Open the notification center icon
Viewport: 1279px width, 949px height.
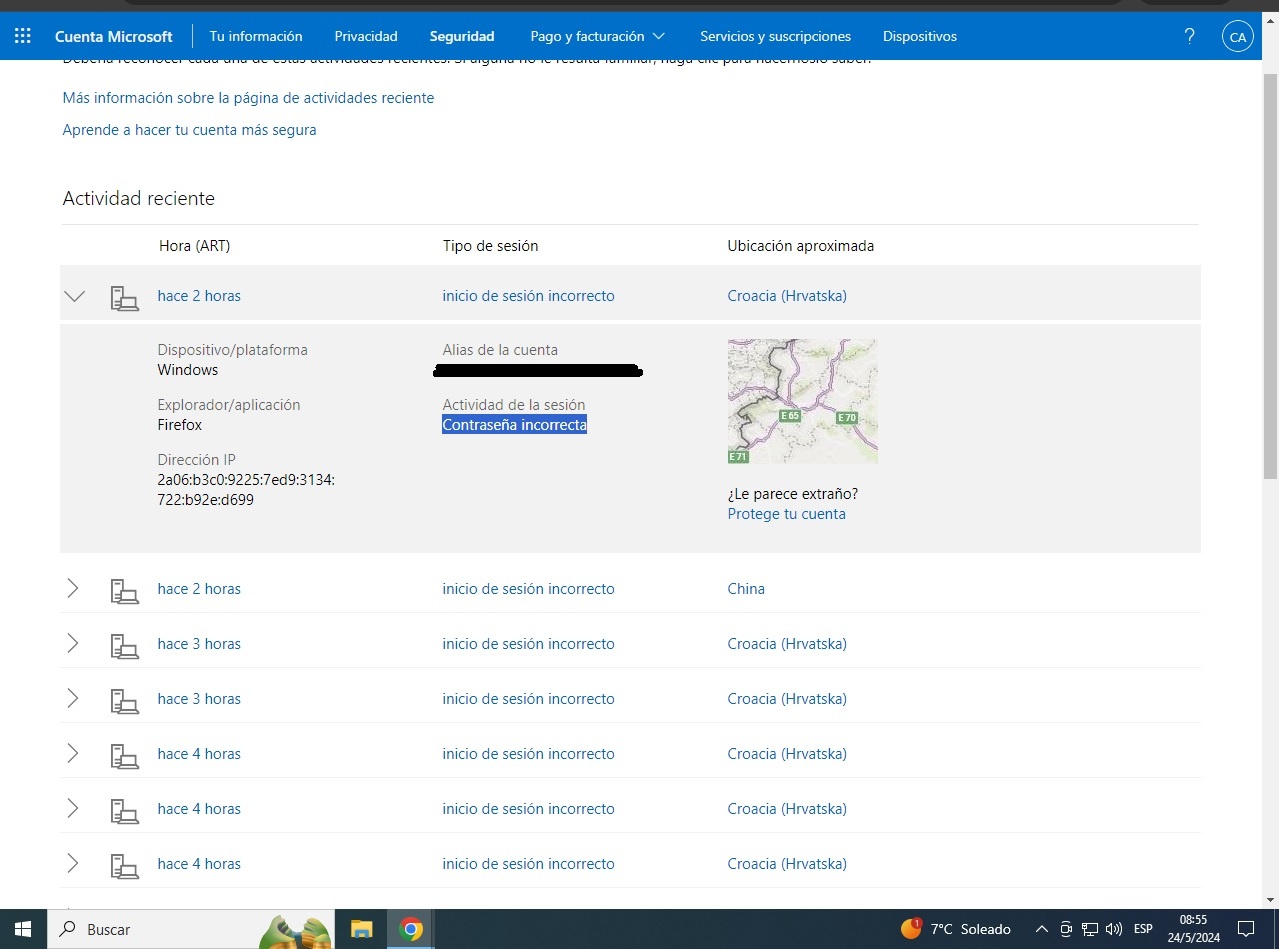[x=1245, y=929]
